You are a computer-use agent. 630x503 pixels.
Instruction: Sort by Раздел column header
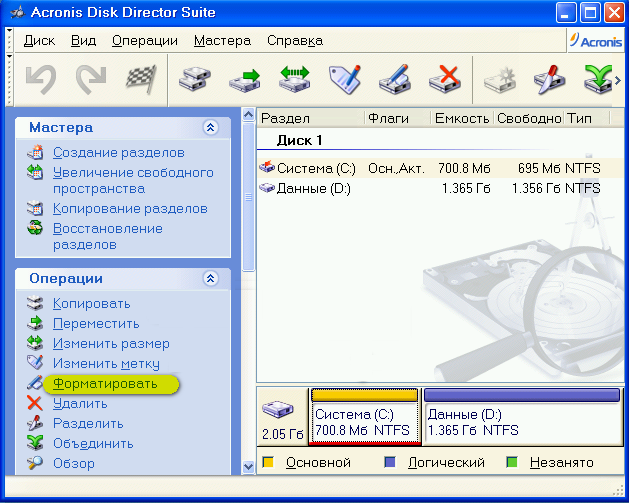pyautogui.click(x=311, y=118)
